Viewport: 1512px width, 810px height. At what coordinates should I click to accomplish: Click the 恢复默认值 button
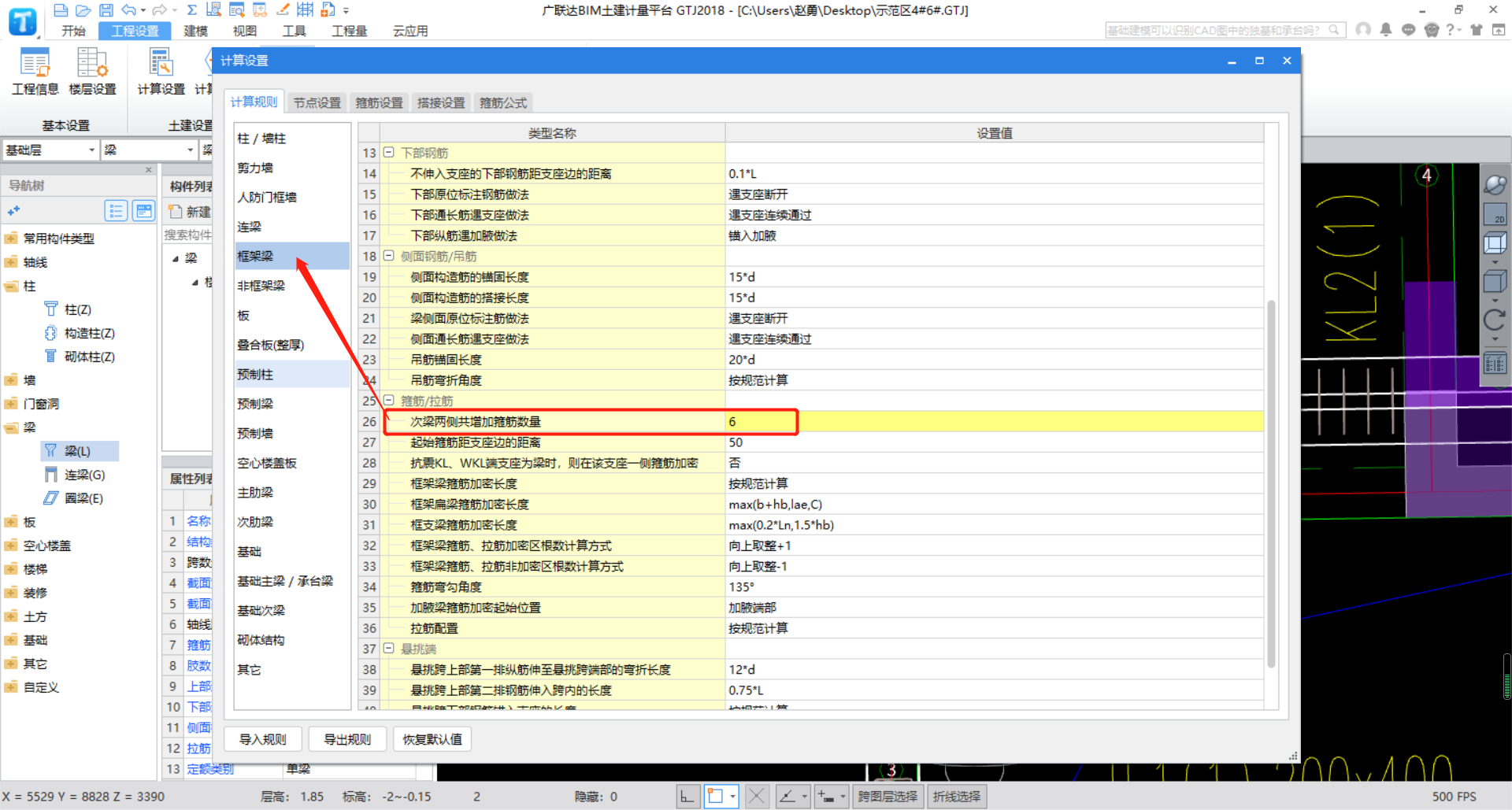tap(432, 739)
